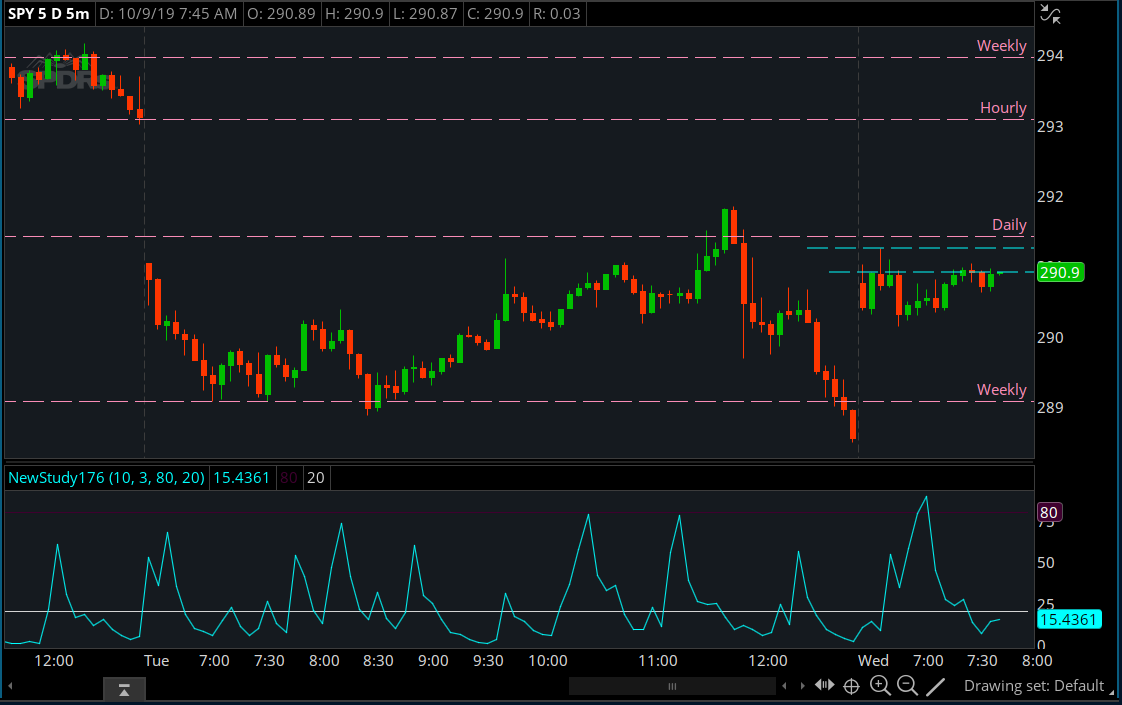Select the crosshair pan tool icon

pos(852,686)
